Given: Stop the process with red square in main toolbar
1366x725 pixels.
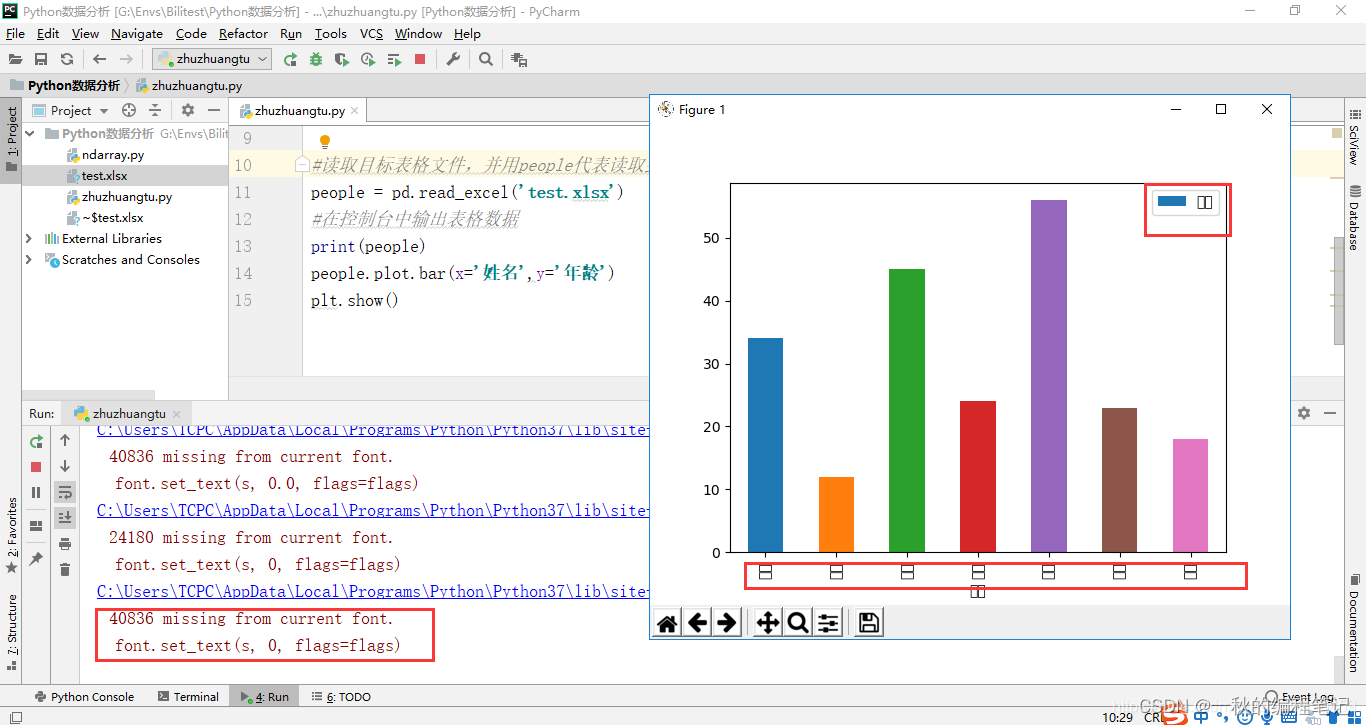Looking at the screenshot, I should [x=420, y=59].
